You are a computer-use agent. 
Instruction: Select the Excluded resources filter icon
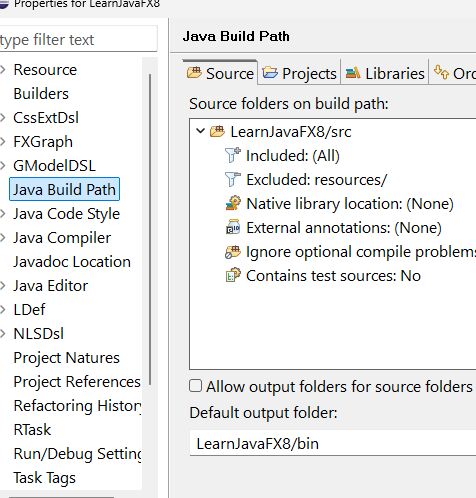(x=233, y=179)
